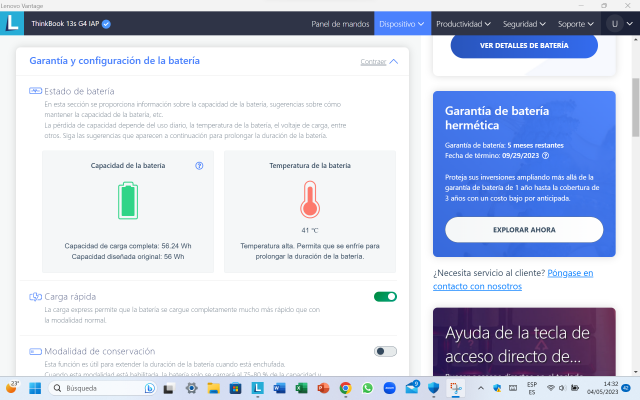Open Settings gear on the taskbar
Screen dimensions: 640x400
(x=191, y=388)
